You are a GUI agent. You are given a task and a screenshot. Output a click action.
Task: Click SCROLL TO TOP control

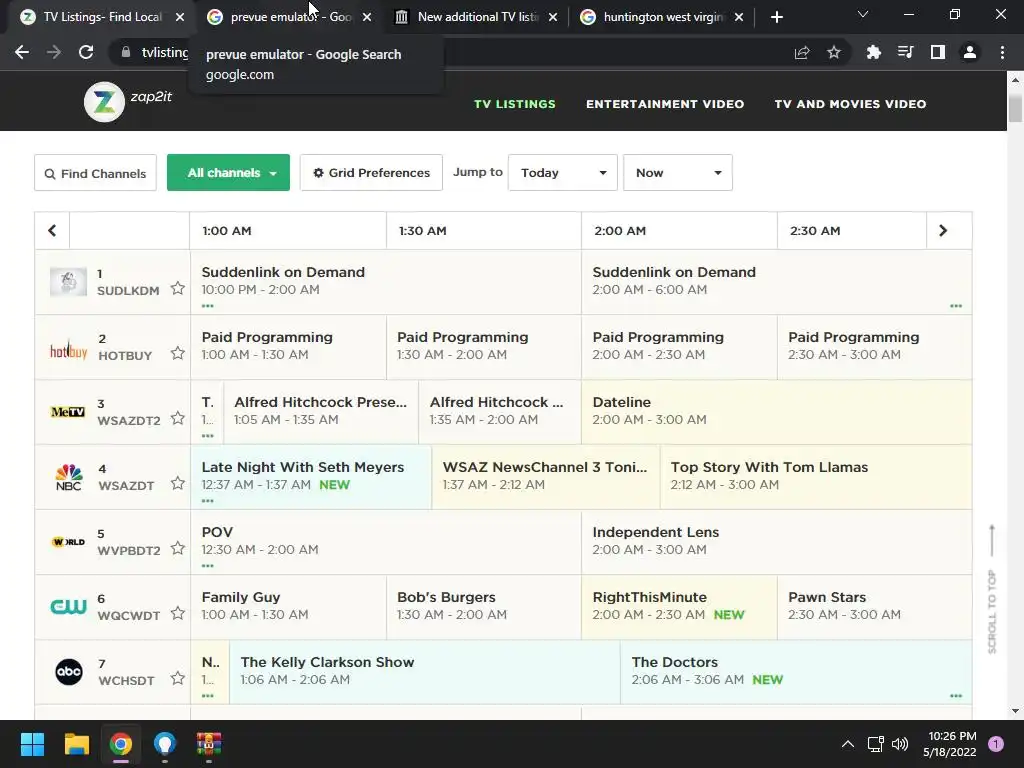click(x=992, y=588)
